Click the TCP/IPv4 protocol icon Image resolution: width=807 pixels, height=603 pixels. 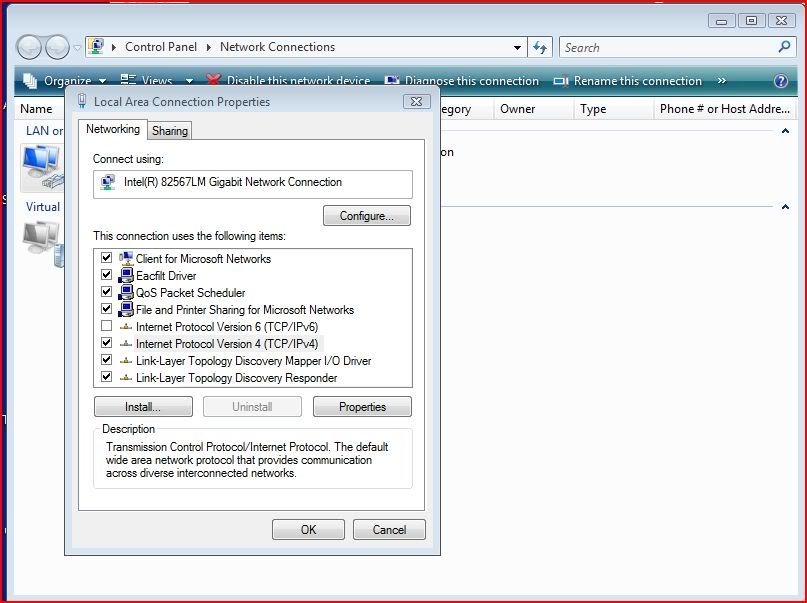click(x=126, y=344)
